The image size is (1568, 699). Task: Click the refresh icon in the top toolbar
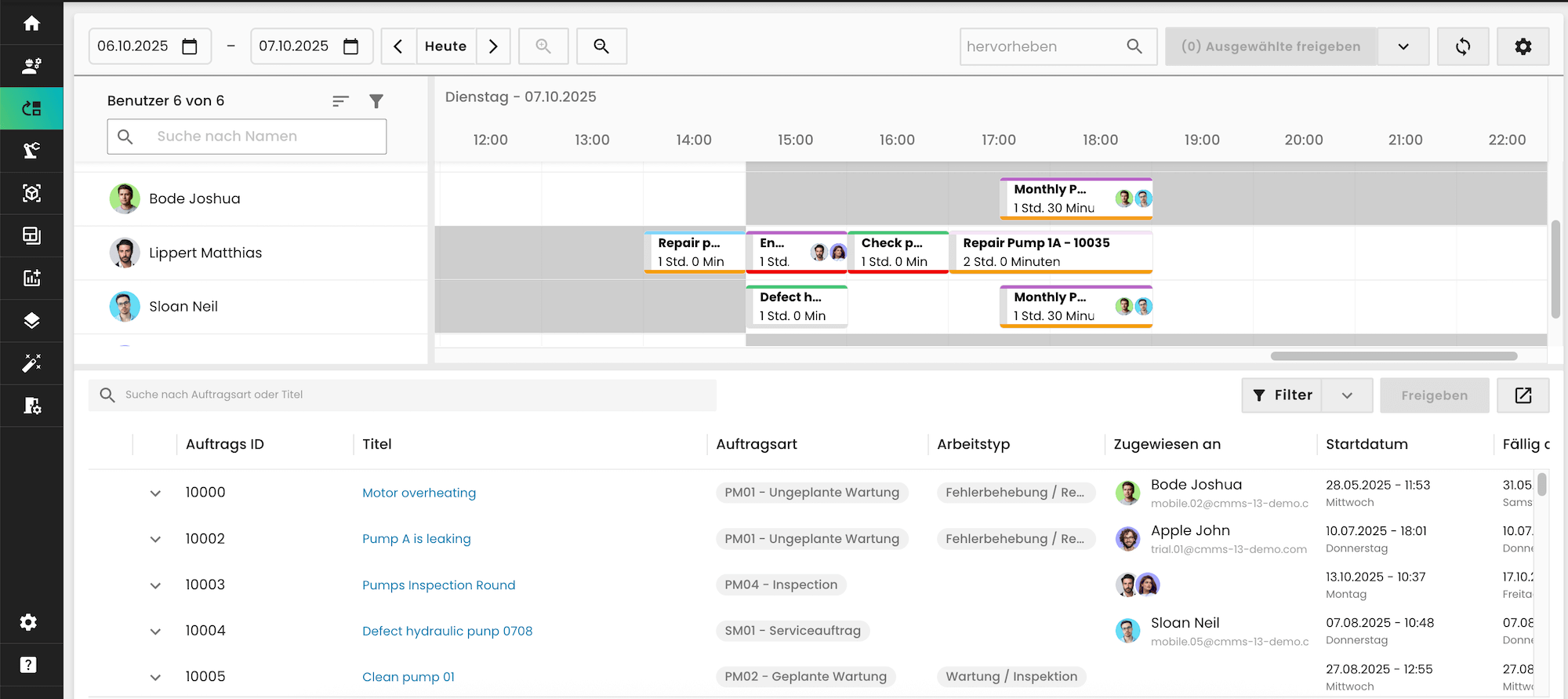(1462, 46)
